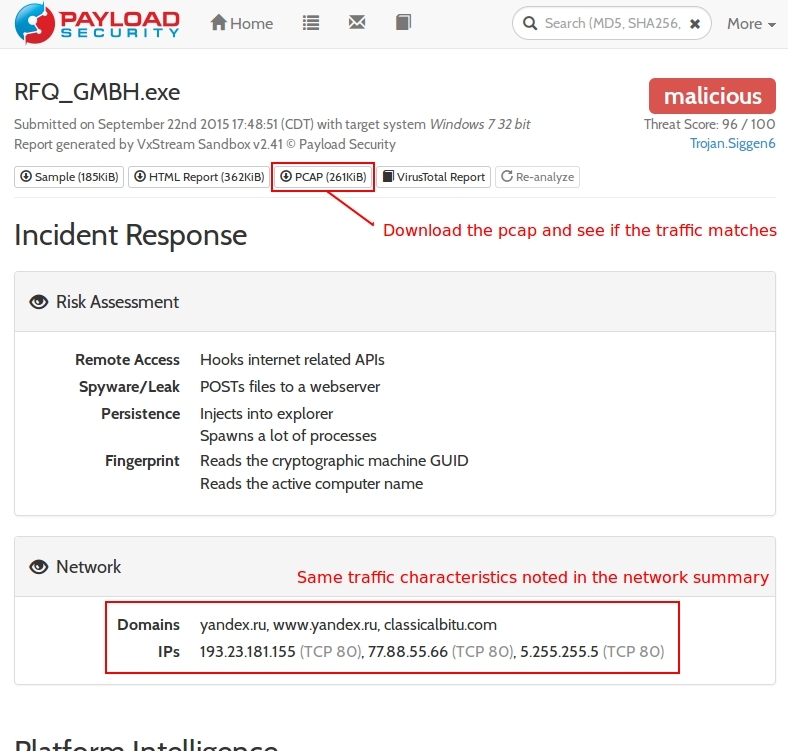Open the envelope mail icon in navbar

point(357,22)
